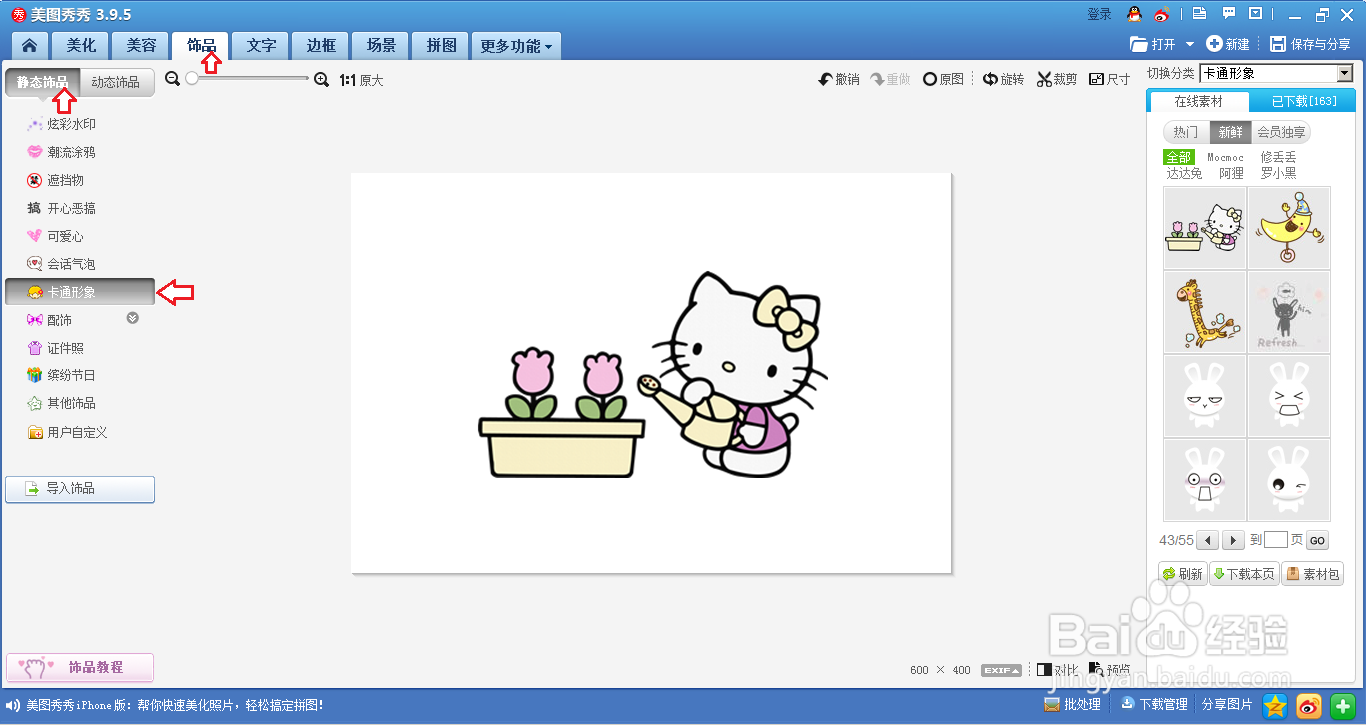Rotate the image with 旋转
The width and height of the screenshot is (1366, 725).
1003,79
